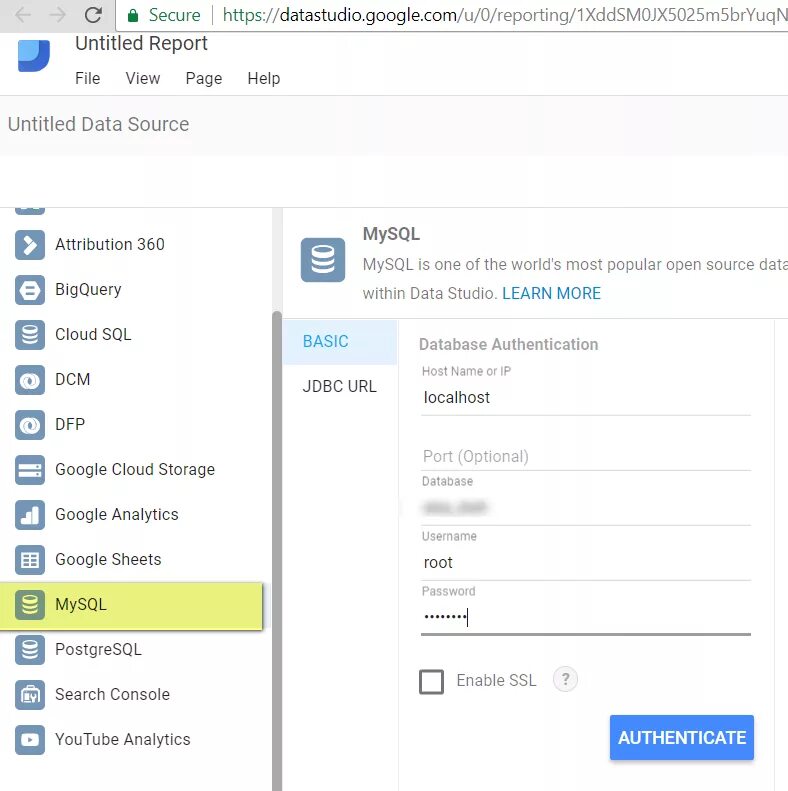The height and width of the screenshot is (791, 788).
Task: Click the DCM connector icon
Action: [30, 380]
